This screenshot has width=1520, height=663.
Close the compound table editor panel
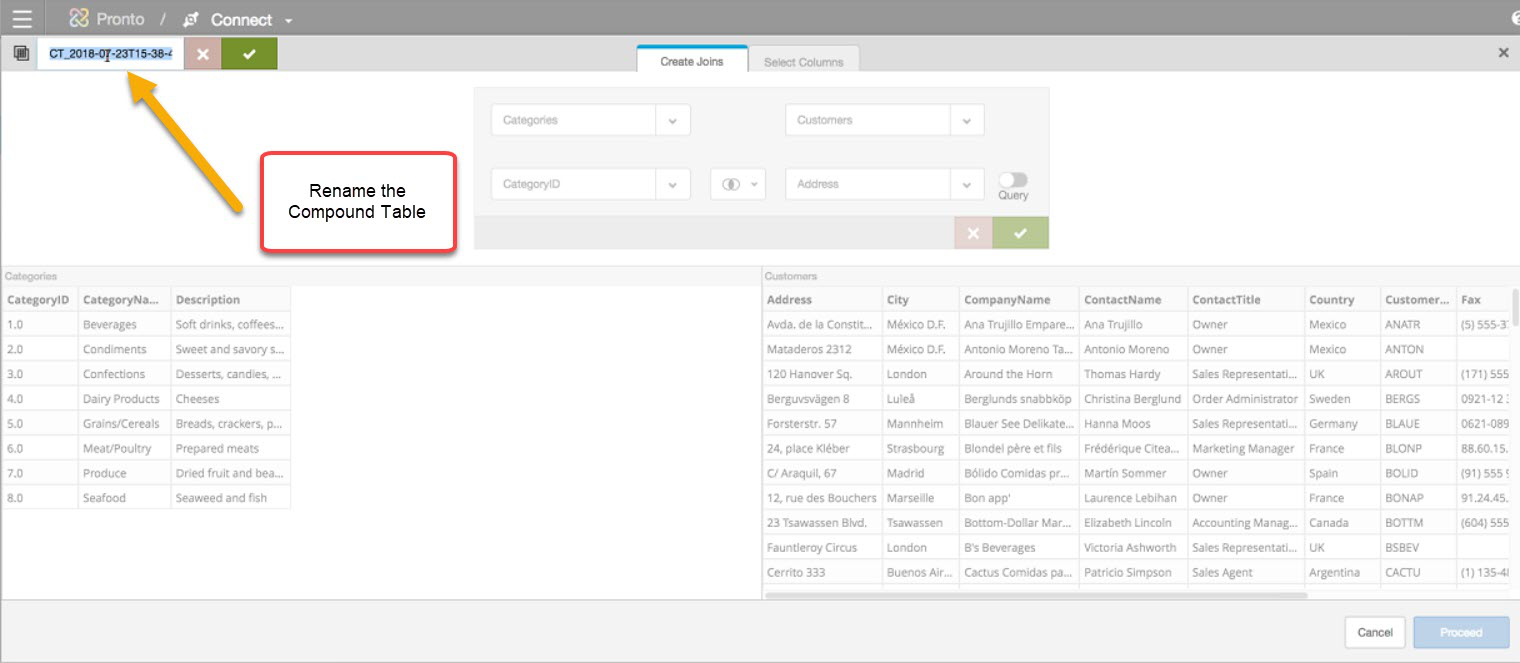1502,53
